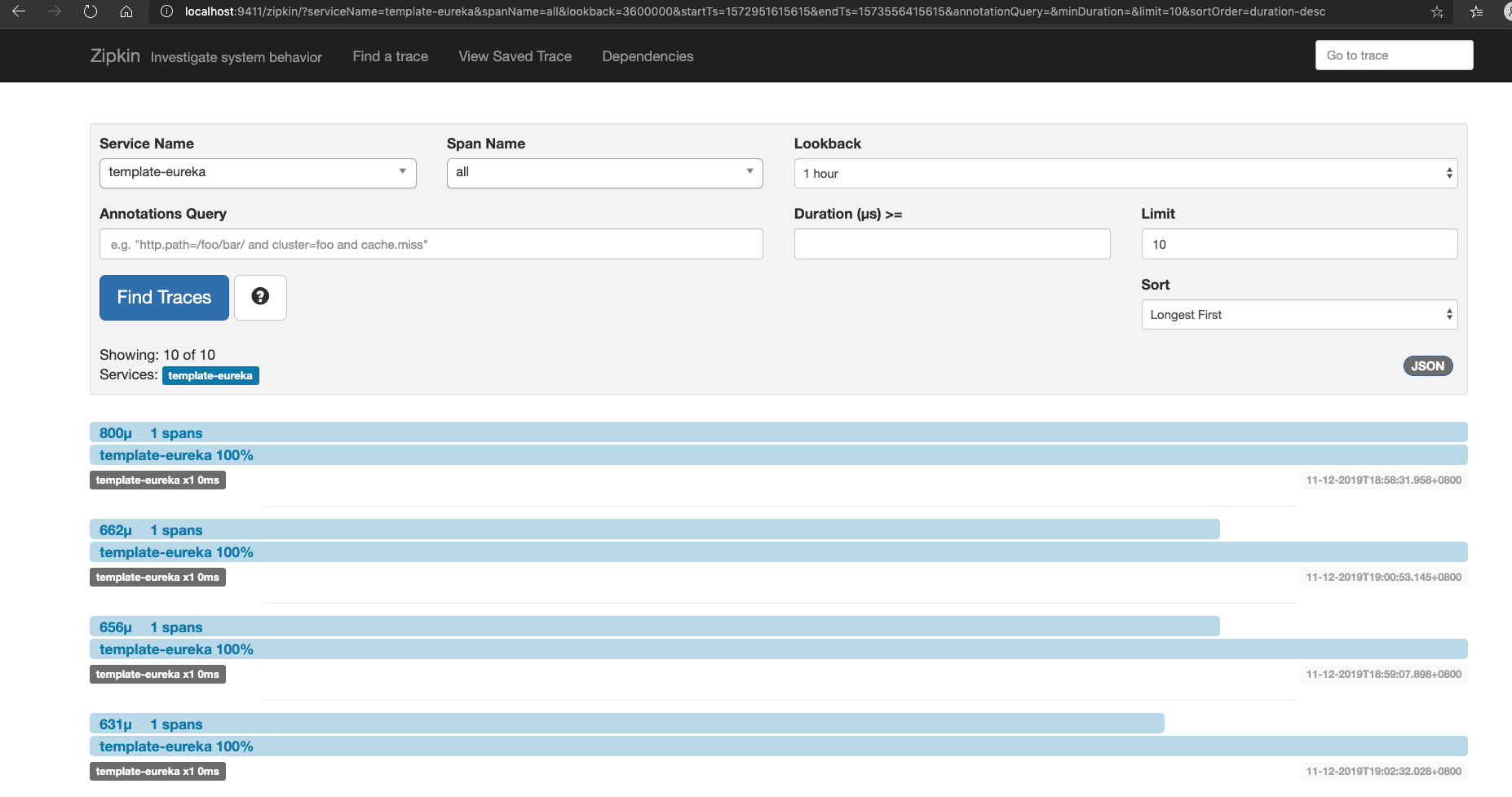Click timestamp 11-12-2019T18:58:31.958+0800
Screen dimensions: 1512x797
pyautogui.click(x=1383, y=480)
